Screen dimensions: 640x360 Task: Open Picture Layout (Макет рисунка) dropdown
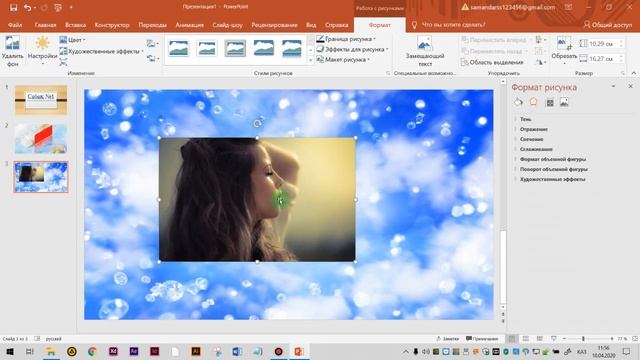343,60
